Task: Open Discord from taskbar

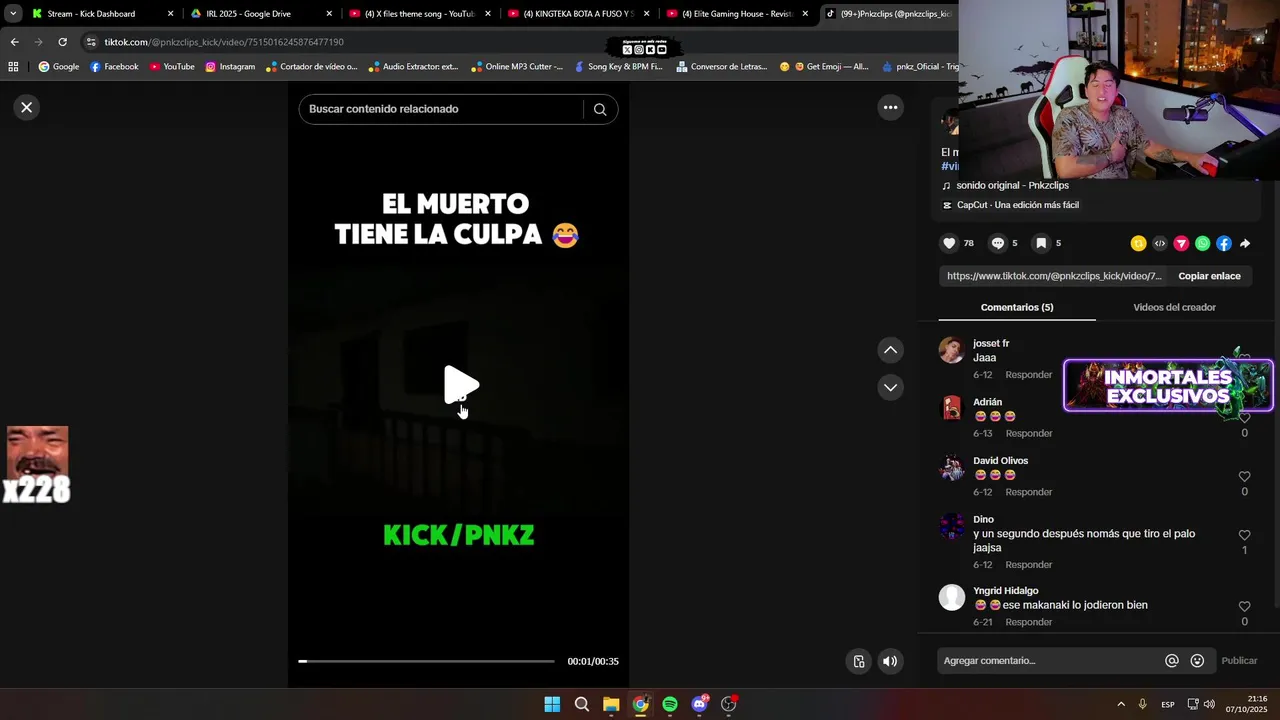Action: [x=700, y=704]
